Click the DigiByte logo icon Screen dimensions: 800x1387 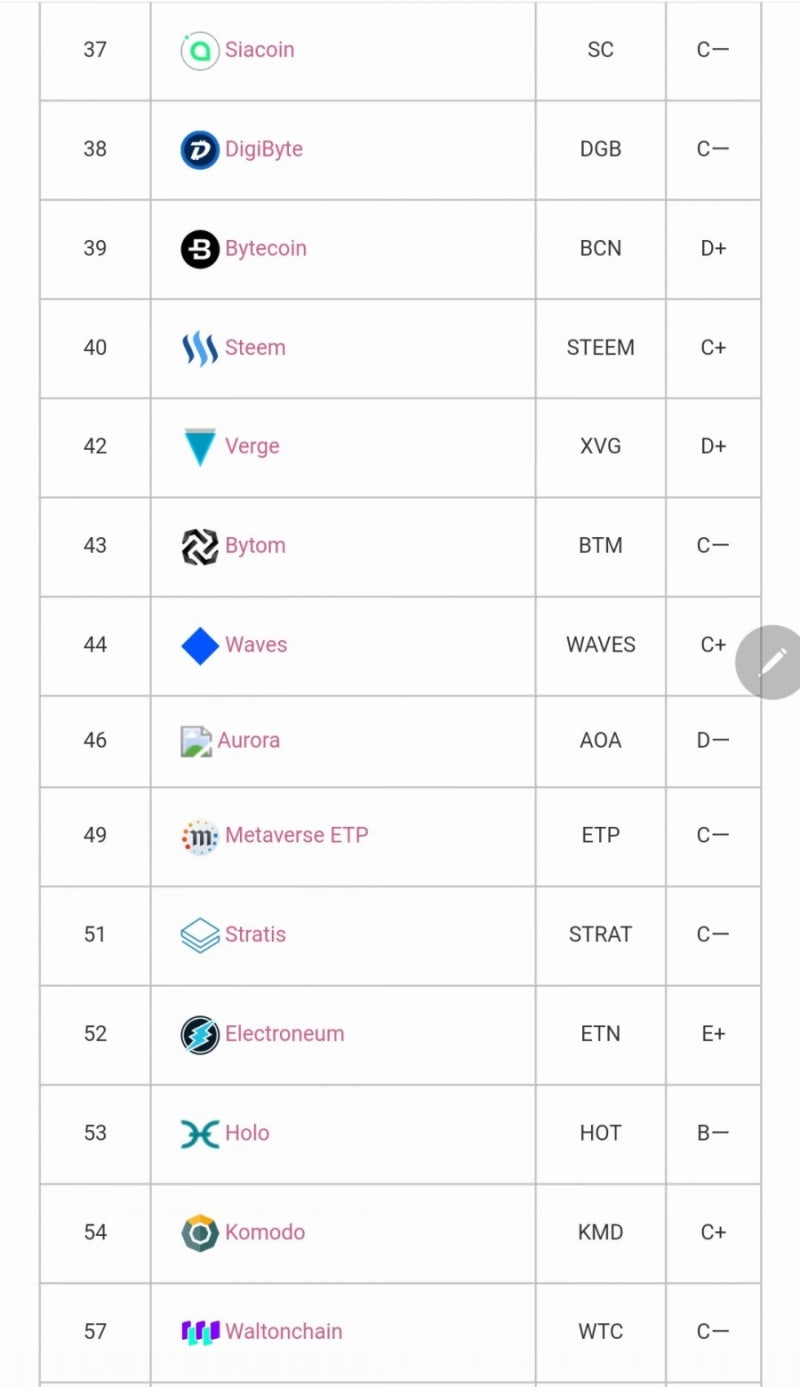pos(199,150)
